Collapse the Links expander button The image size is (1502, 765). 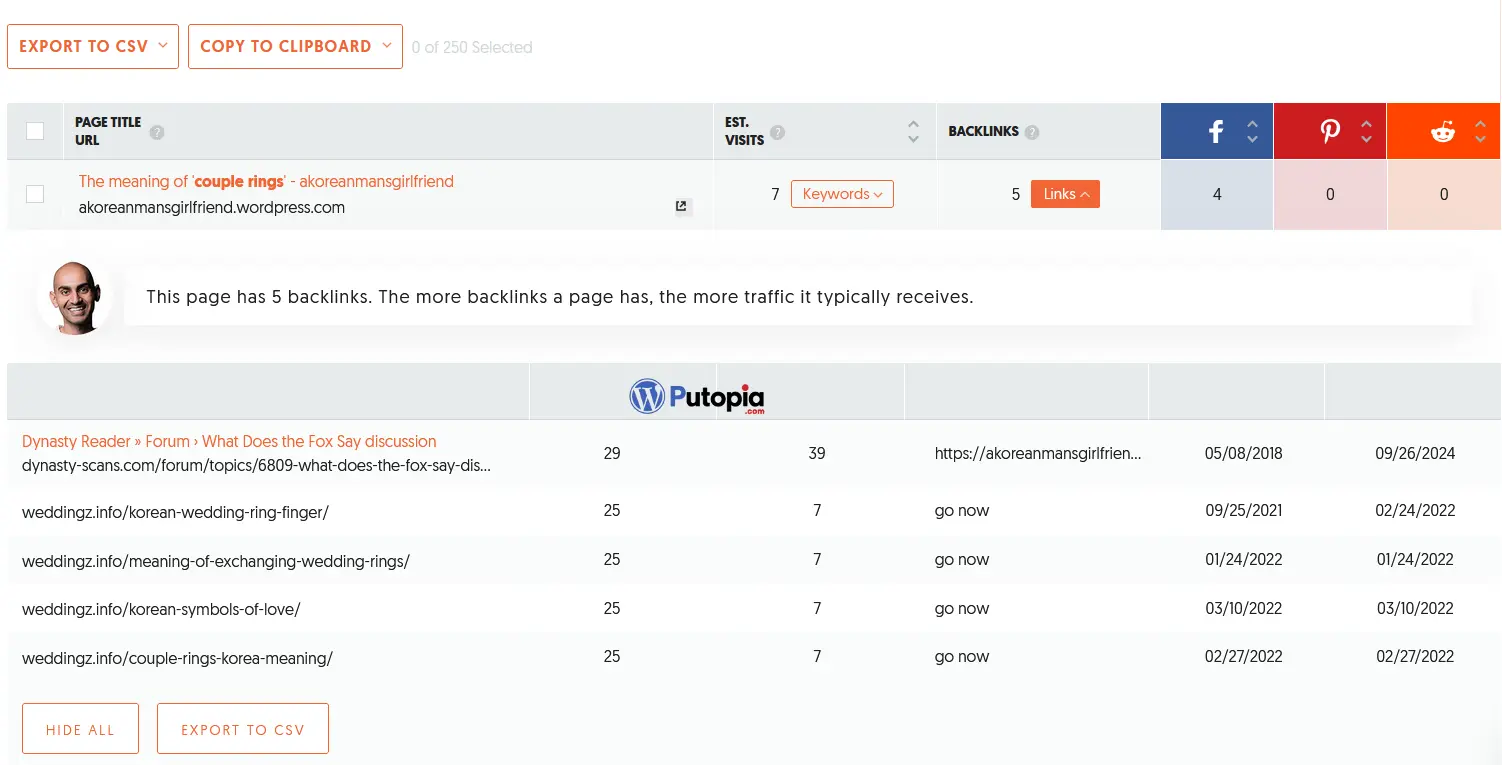(x=1065, y=194)
